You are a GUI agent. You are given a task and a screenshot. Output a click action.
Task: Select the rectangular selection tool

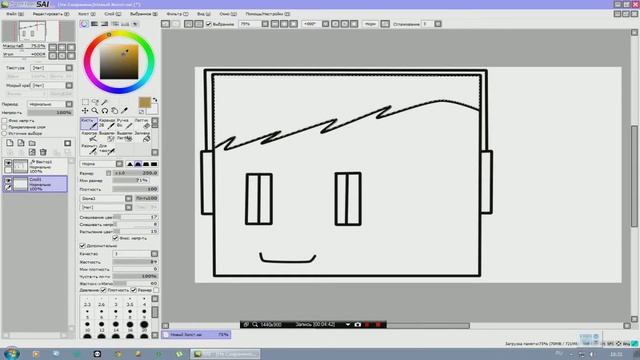point(85,102)
